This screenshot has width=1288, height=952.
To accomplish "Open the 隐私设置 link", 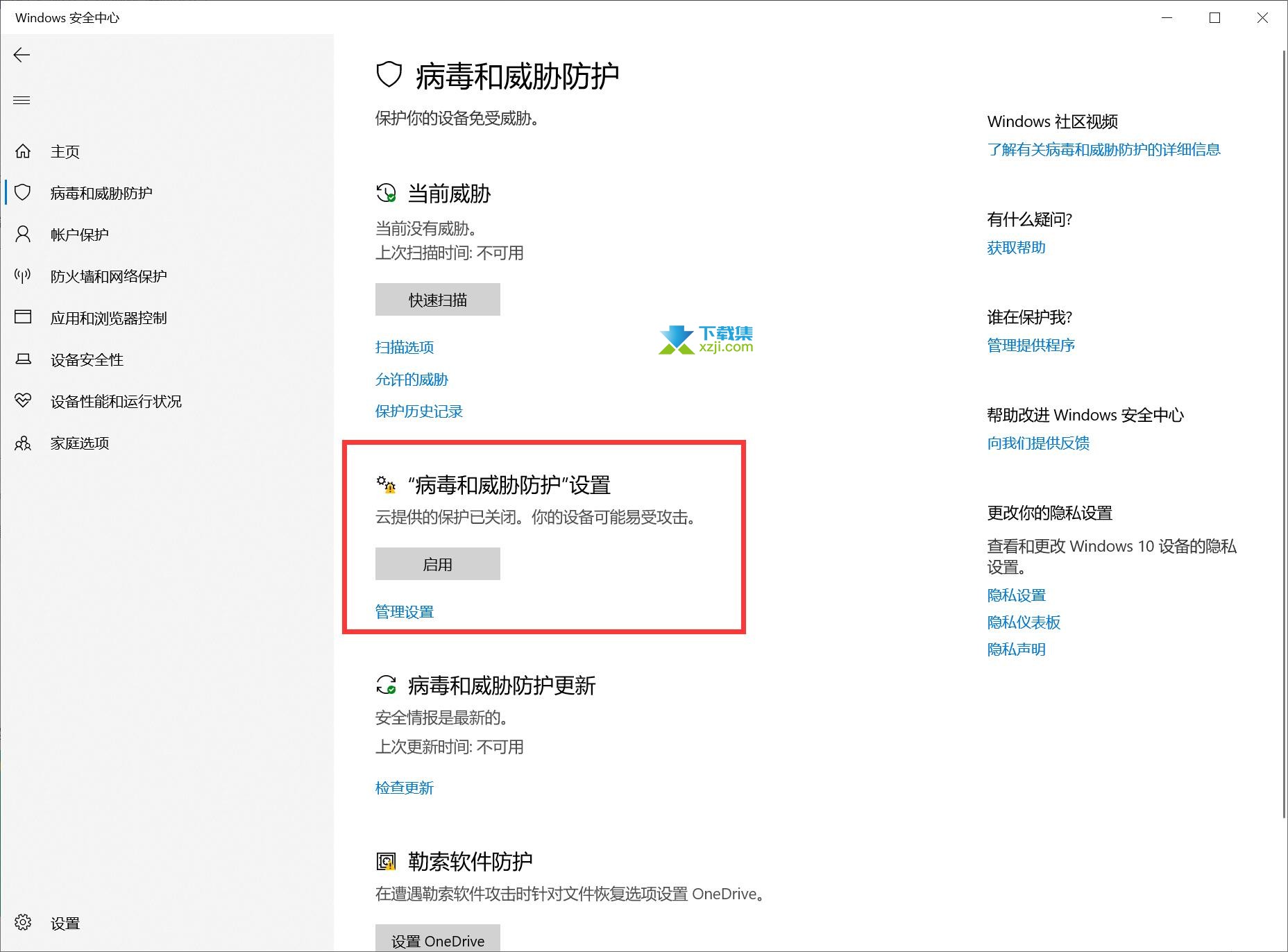I will tap(1017, 595).
